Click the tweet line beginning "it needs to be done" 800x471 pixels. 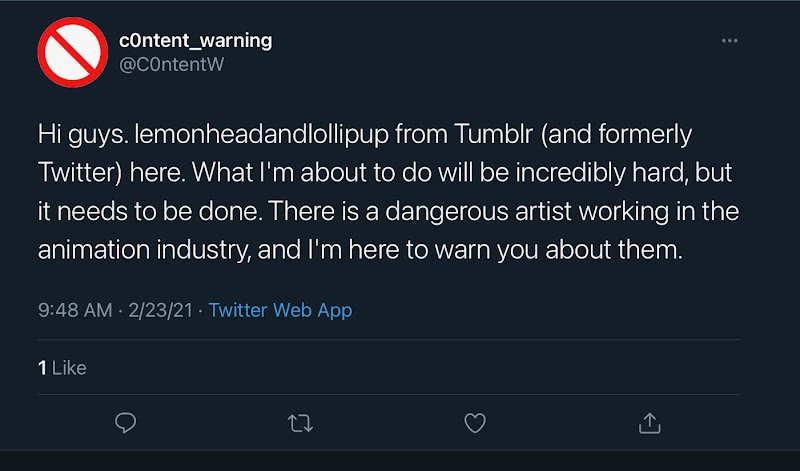point(388,212)
